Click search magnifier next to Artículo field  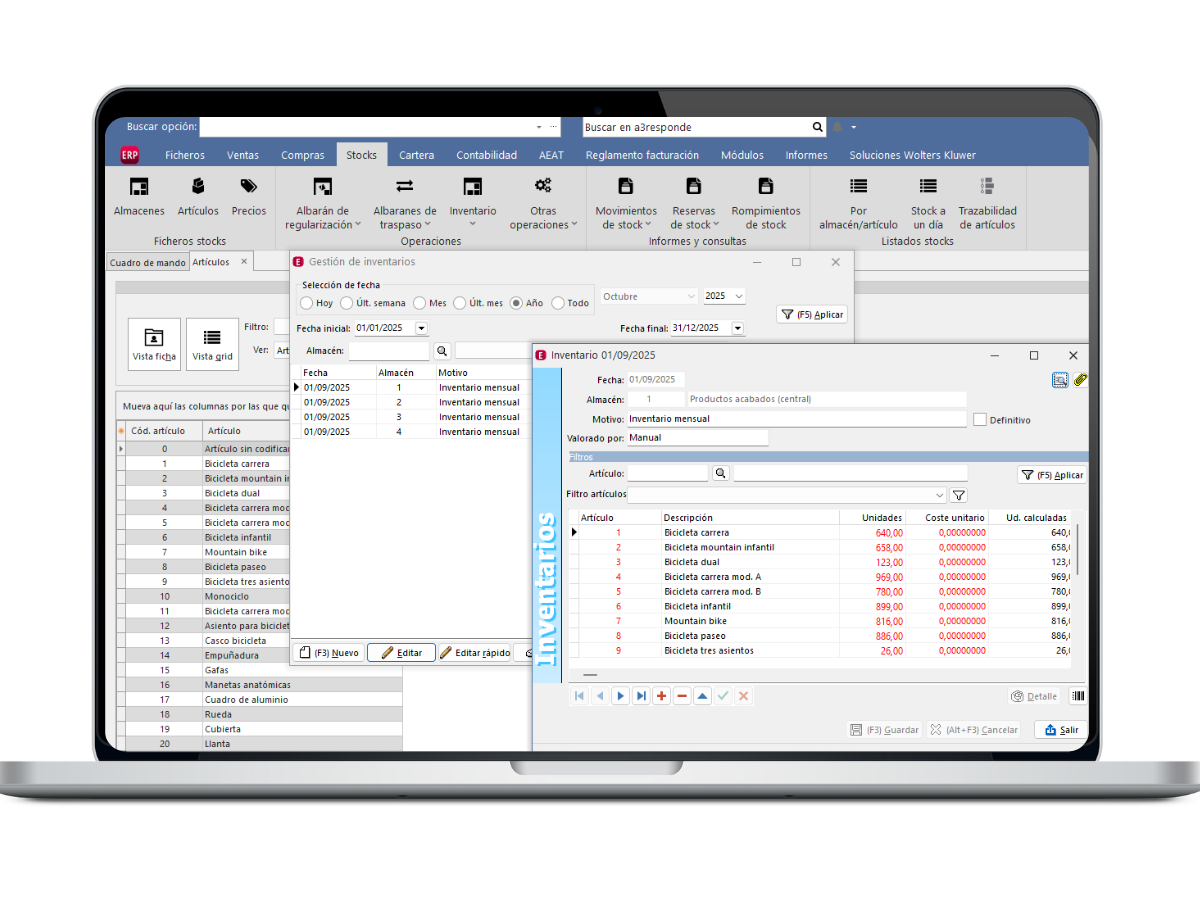[720, 474]
